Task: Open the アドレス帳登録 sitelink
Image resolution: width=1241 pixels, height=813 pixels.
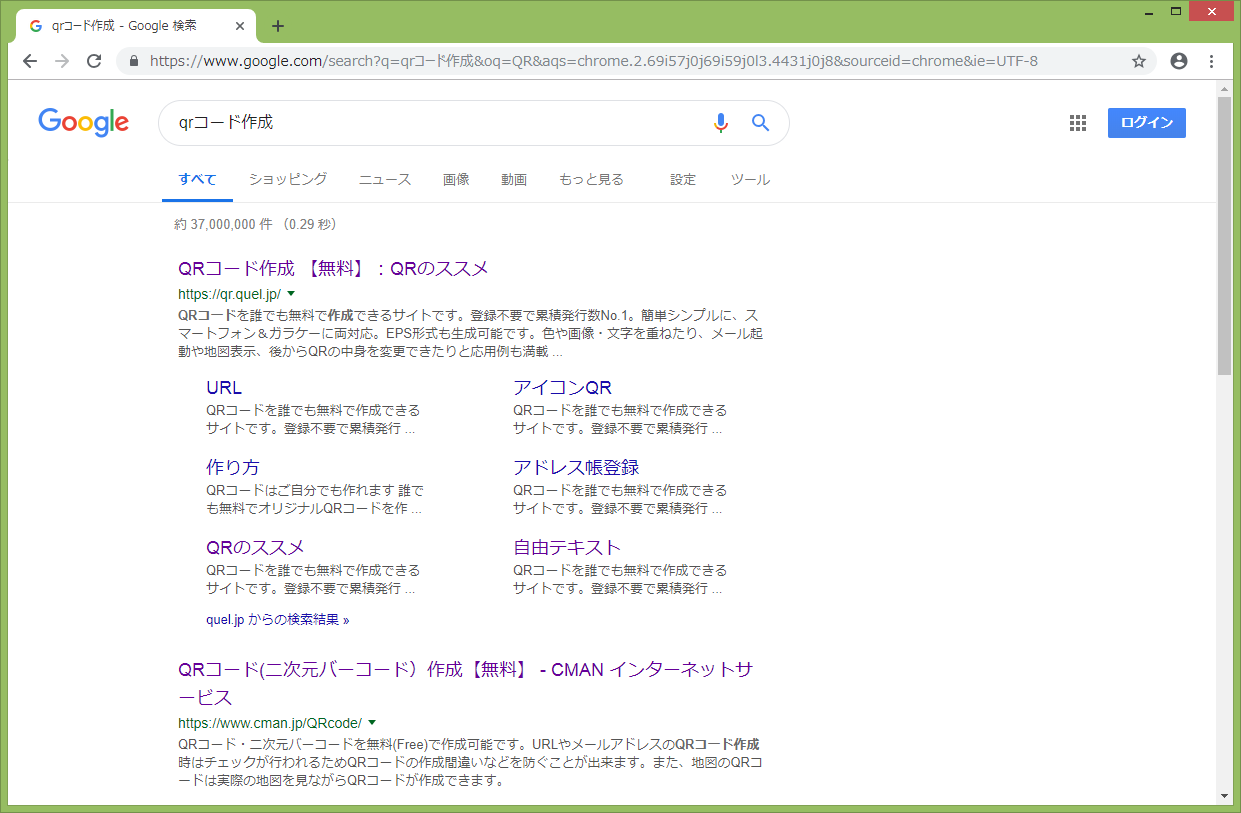Action: [x=576, y=468]
